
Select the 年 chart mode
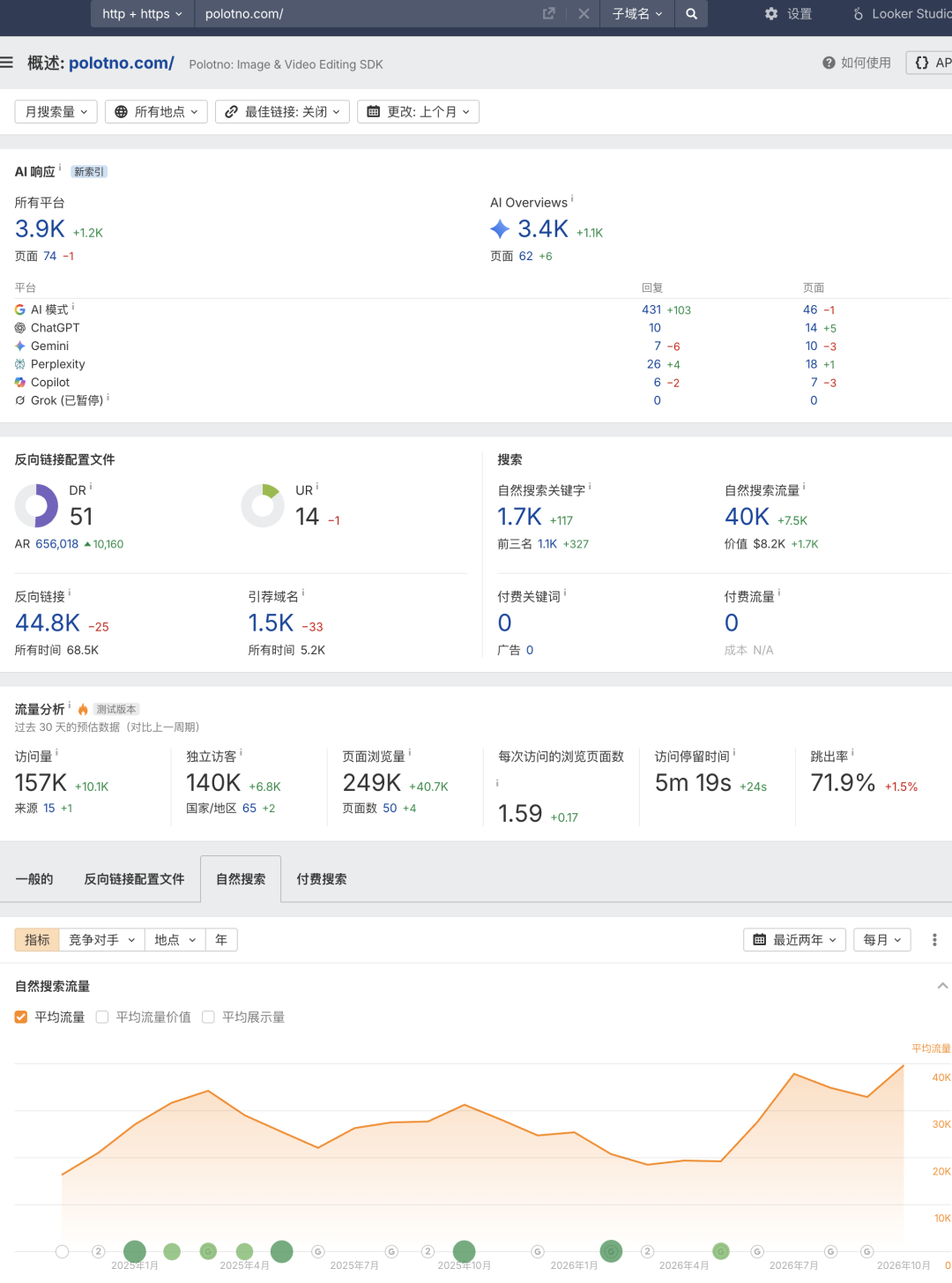[x=221, y=940]
